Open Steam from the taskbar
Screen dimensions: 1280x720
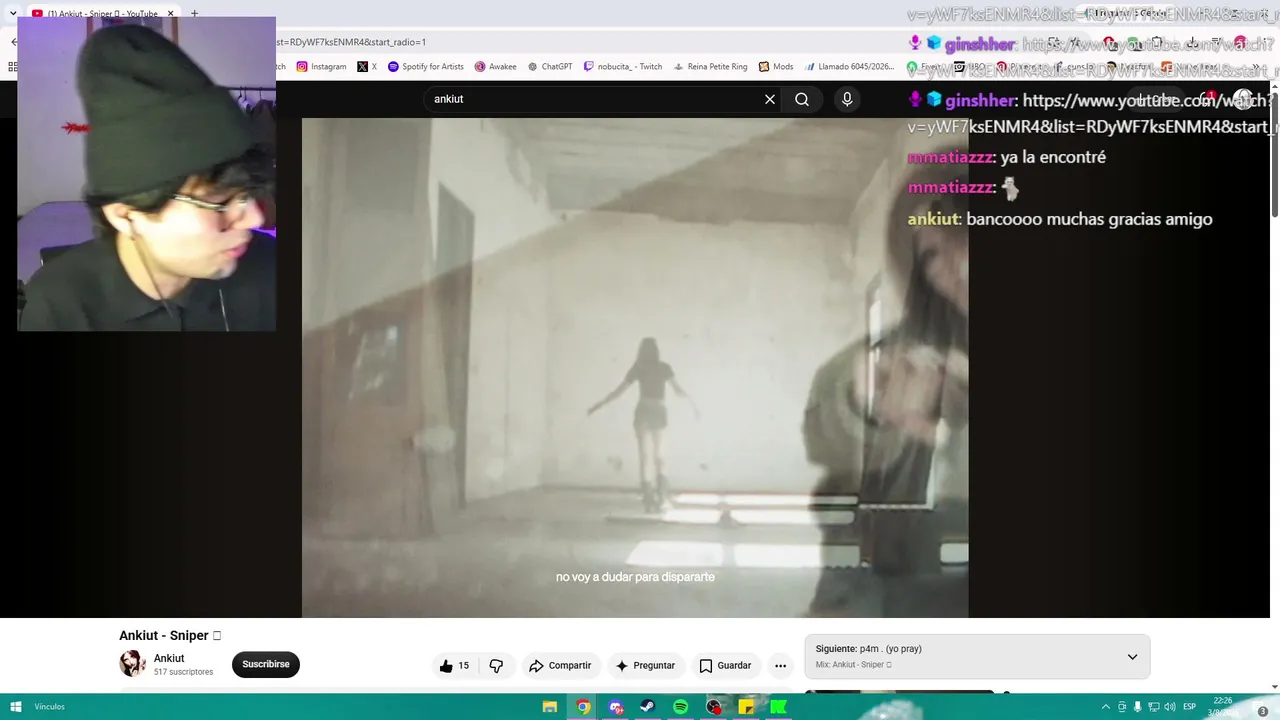tap(648, 707)
